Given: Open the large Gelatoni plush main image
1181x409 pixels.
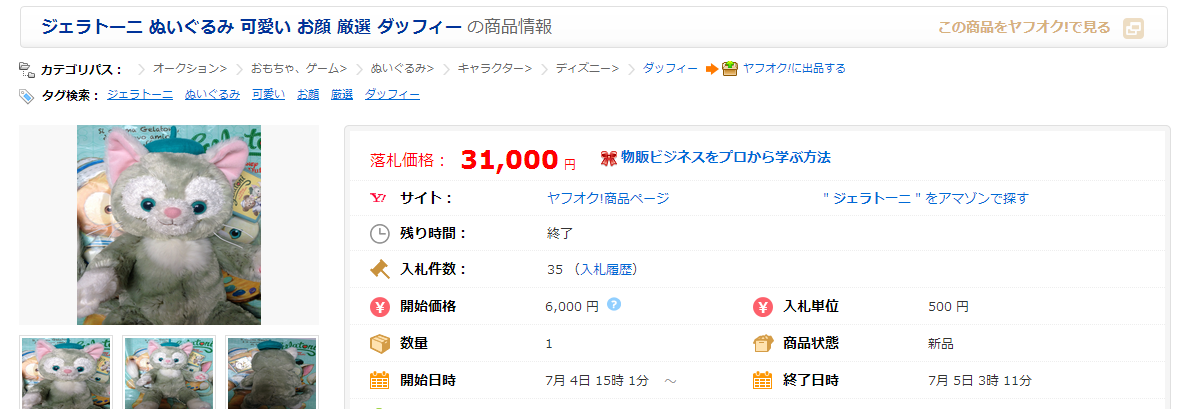Looking at the screenshot, I should click(169, 225).
